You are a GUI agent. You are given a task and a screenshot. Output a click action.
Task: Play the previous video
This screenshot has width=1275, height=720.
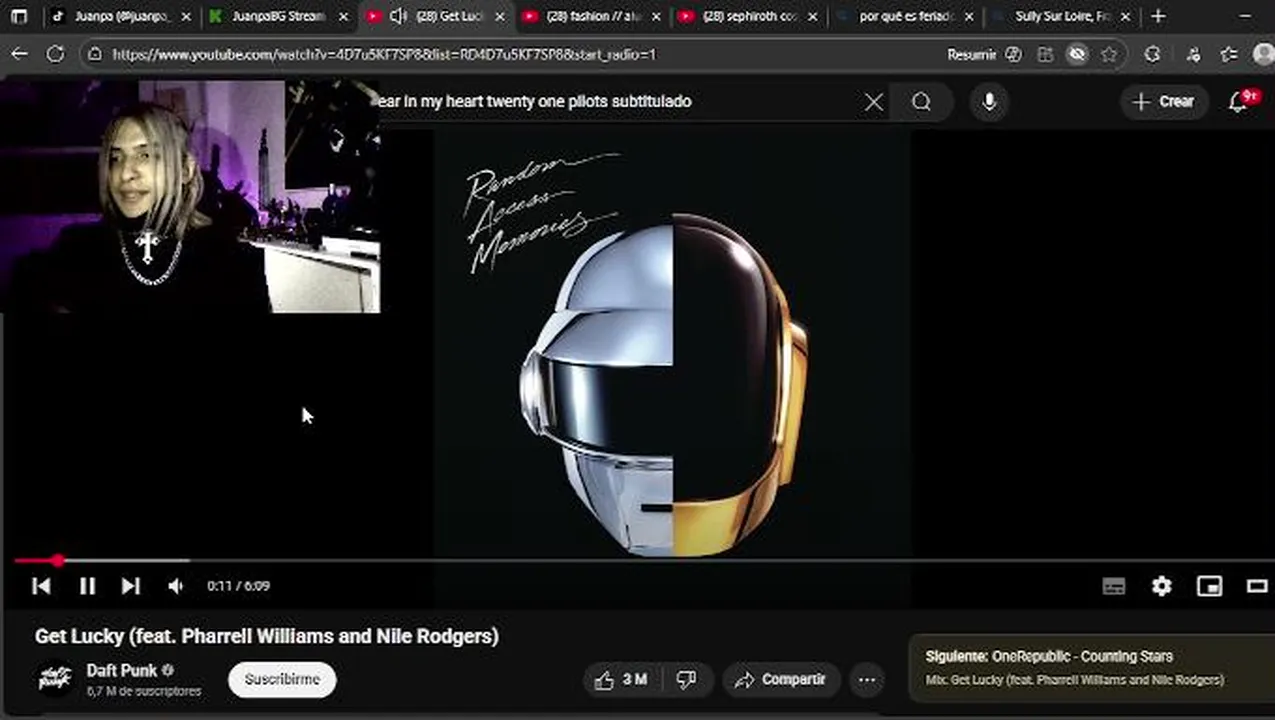tap(41, 586)
